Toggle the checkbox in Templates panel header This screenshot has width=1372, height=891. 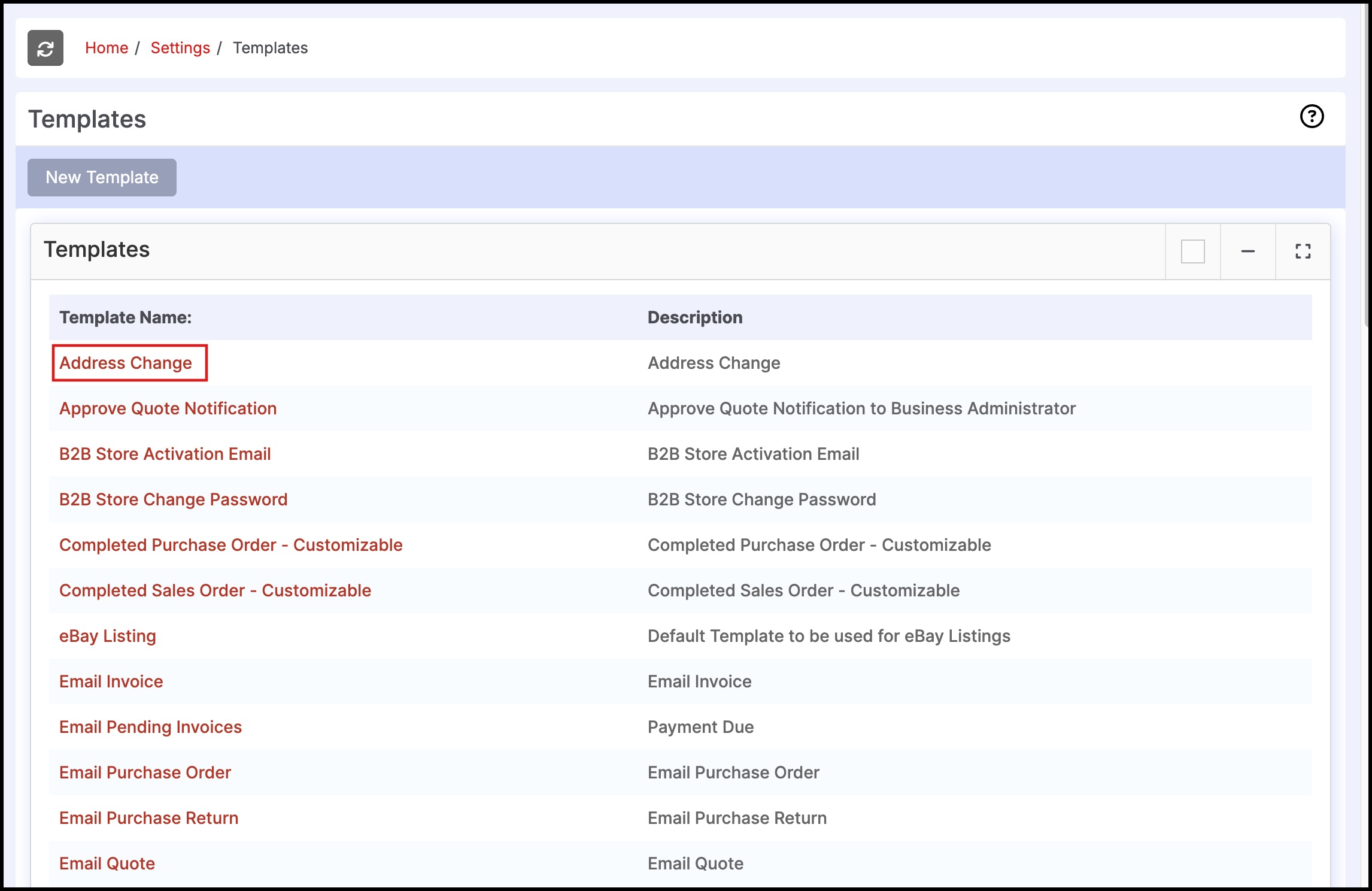[1192, 251]
